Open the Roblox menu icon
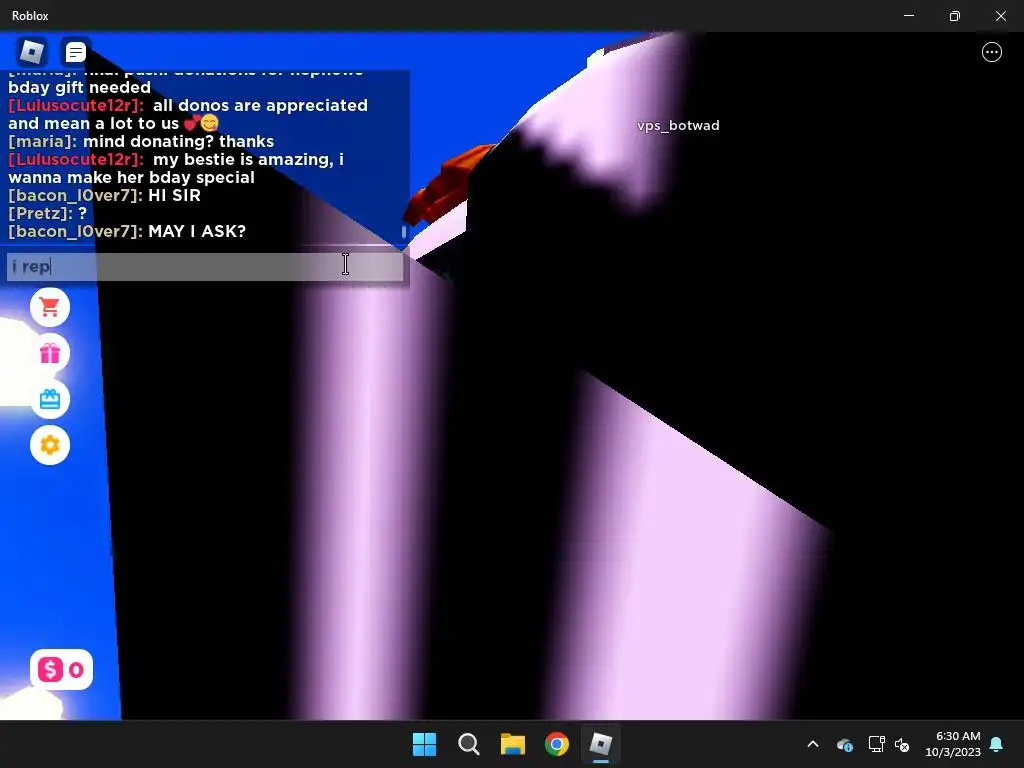The width and height of the screenshot is (1024, 768). (31, 52)
